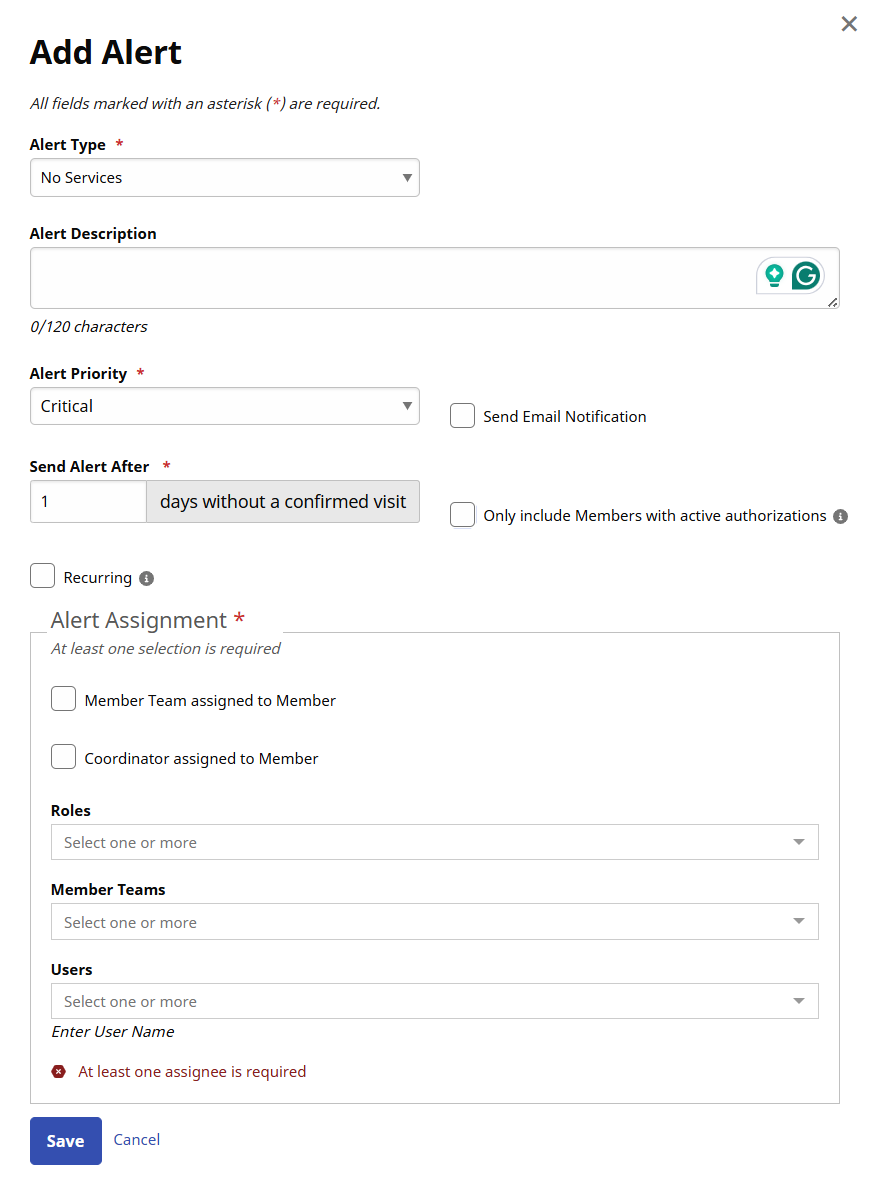
Task: Check Only include Members with active authorizations
Action: [462, 515]
